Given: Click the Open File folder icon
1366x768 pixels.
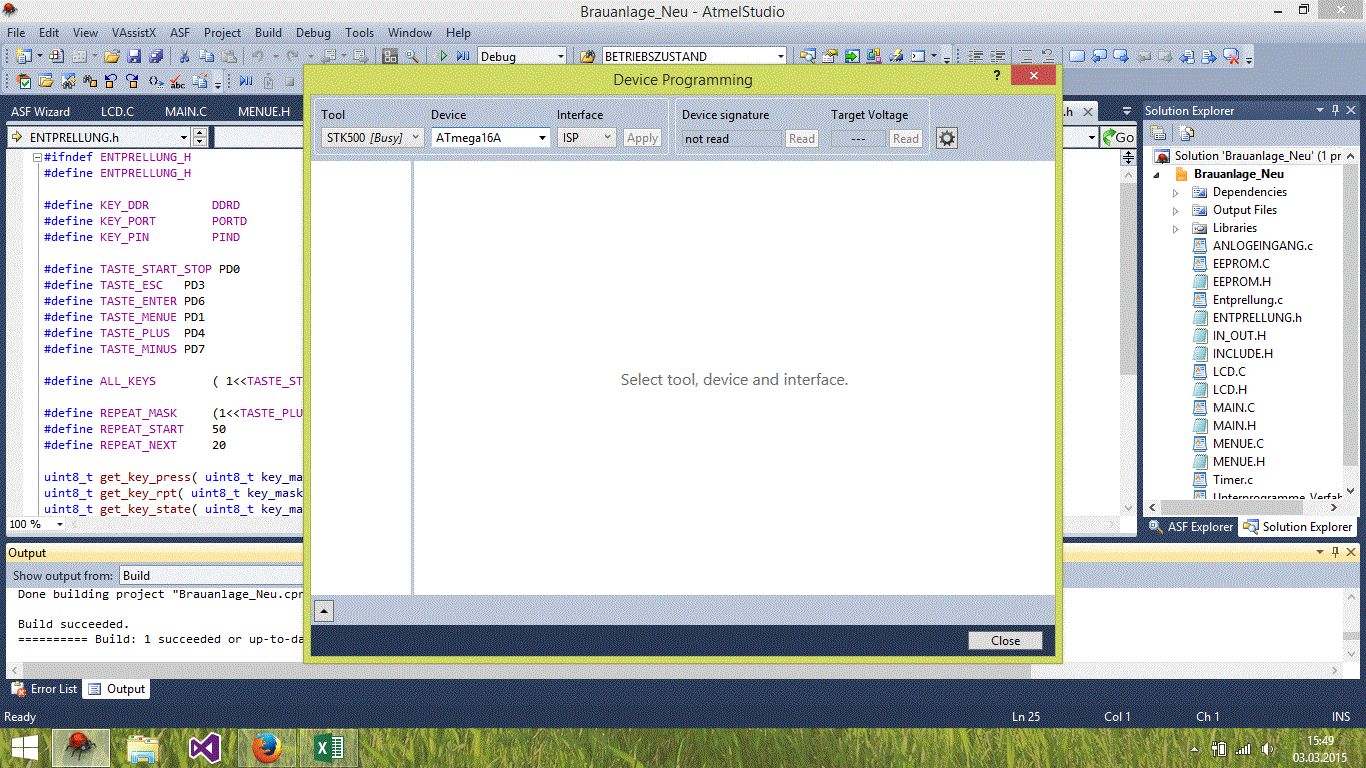Looking at the screenshot, I should click(112, 56).
